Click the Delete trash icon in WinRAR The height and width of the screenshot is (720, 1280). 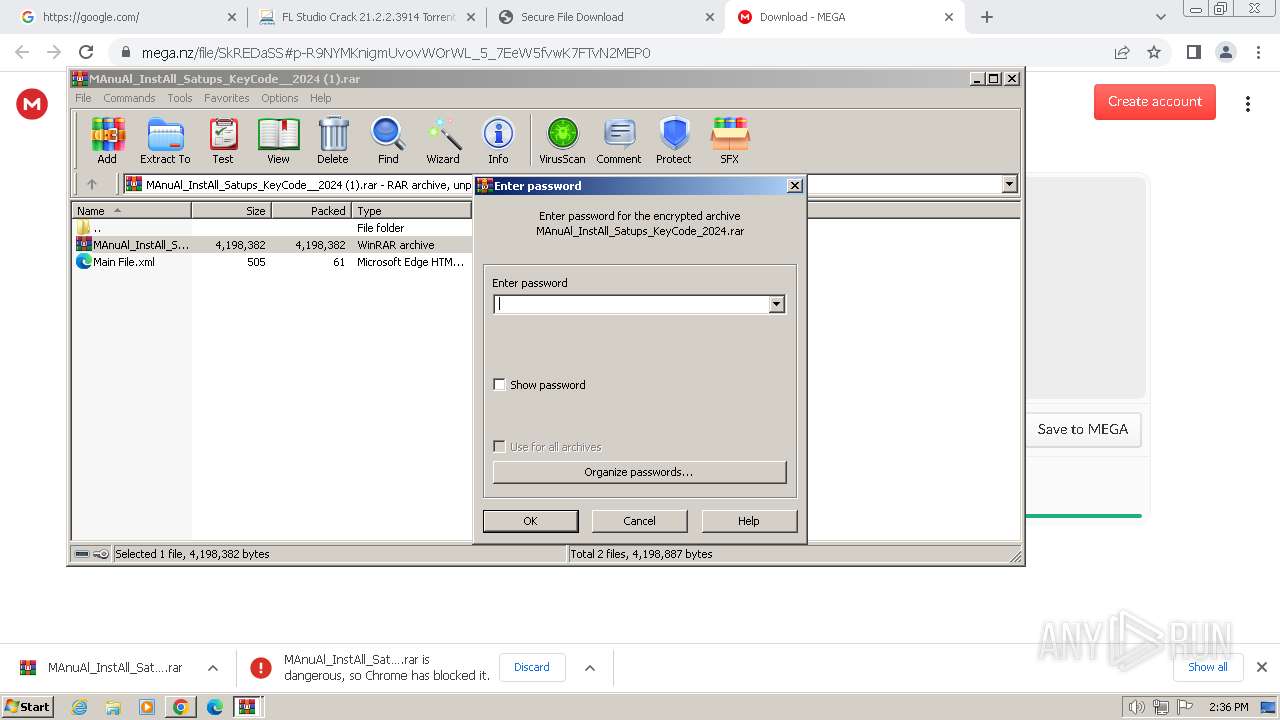coord(333,140)
